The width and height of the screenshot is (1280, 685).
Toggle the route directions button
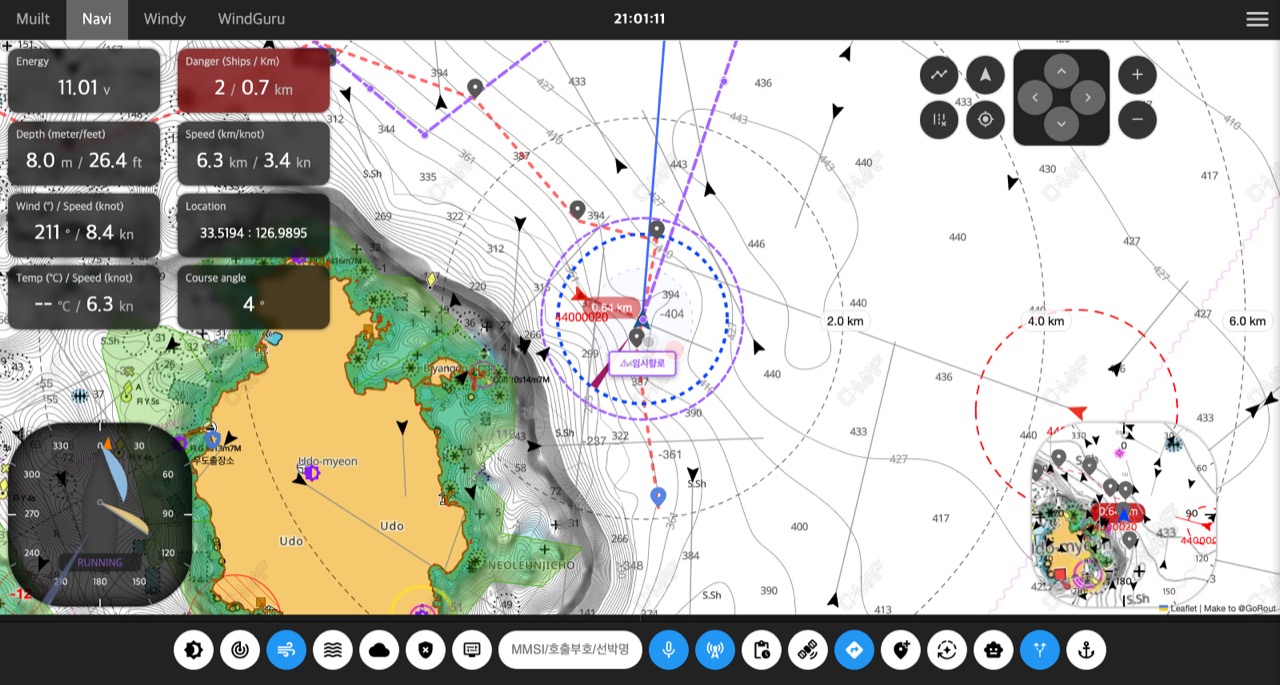tap(854, 650)
